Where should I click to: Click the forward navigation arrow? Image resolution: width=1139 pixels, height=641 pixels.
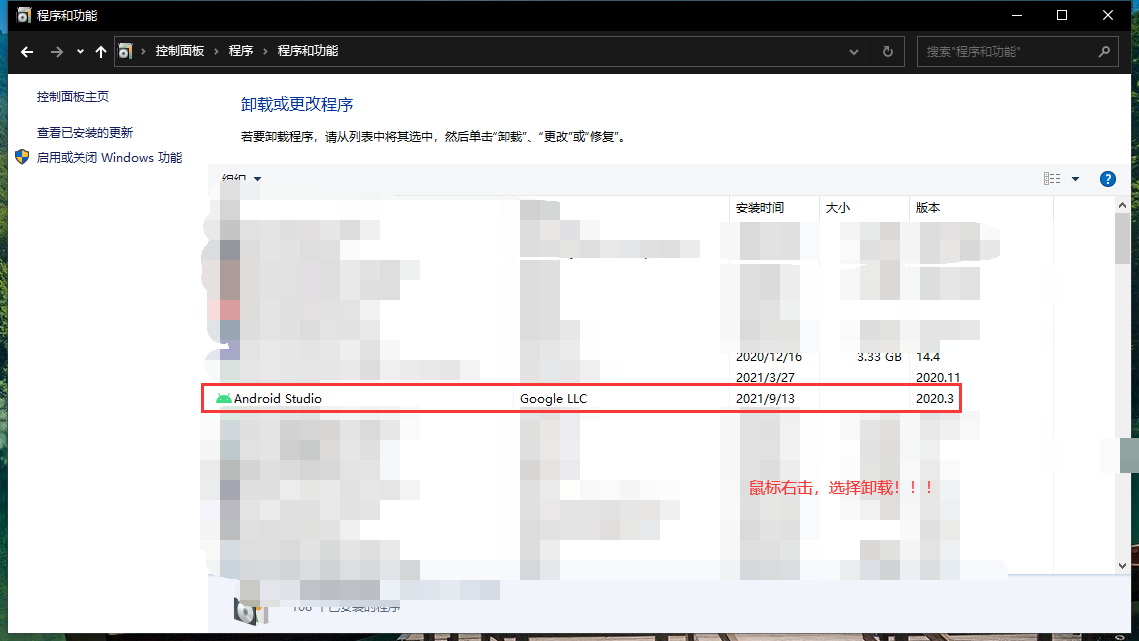click(x=57, y=52)
